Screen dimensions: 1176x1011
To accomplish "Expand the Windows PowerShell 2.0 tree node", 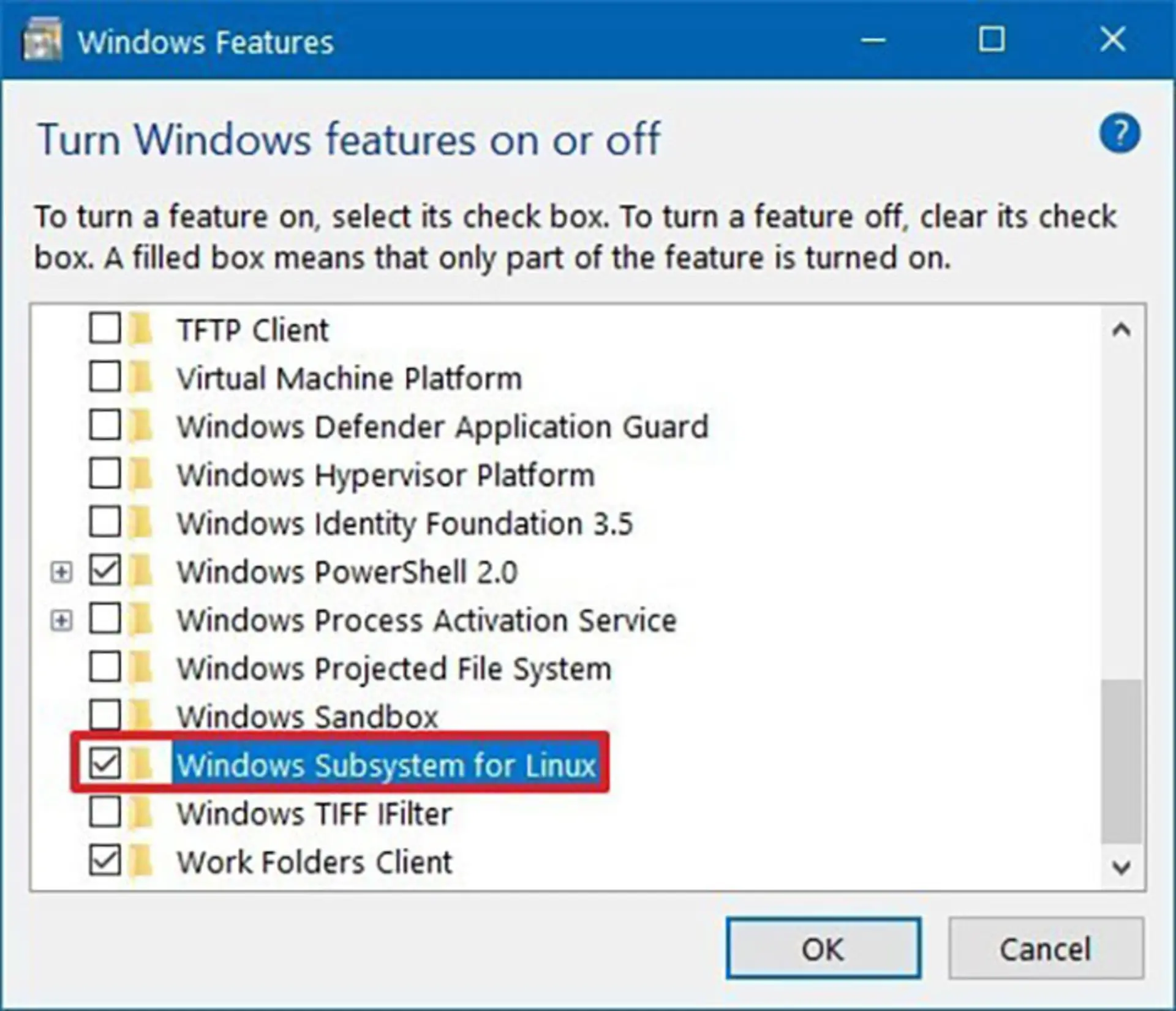I will pyautogui.click(x=61, y=572).
